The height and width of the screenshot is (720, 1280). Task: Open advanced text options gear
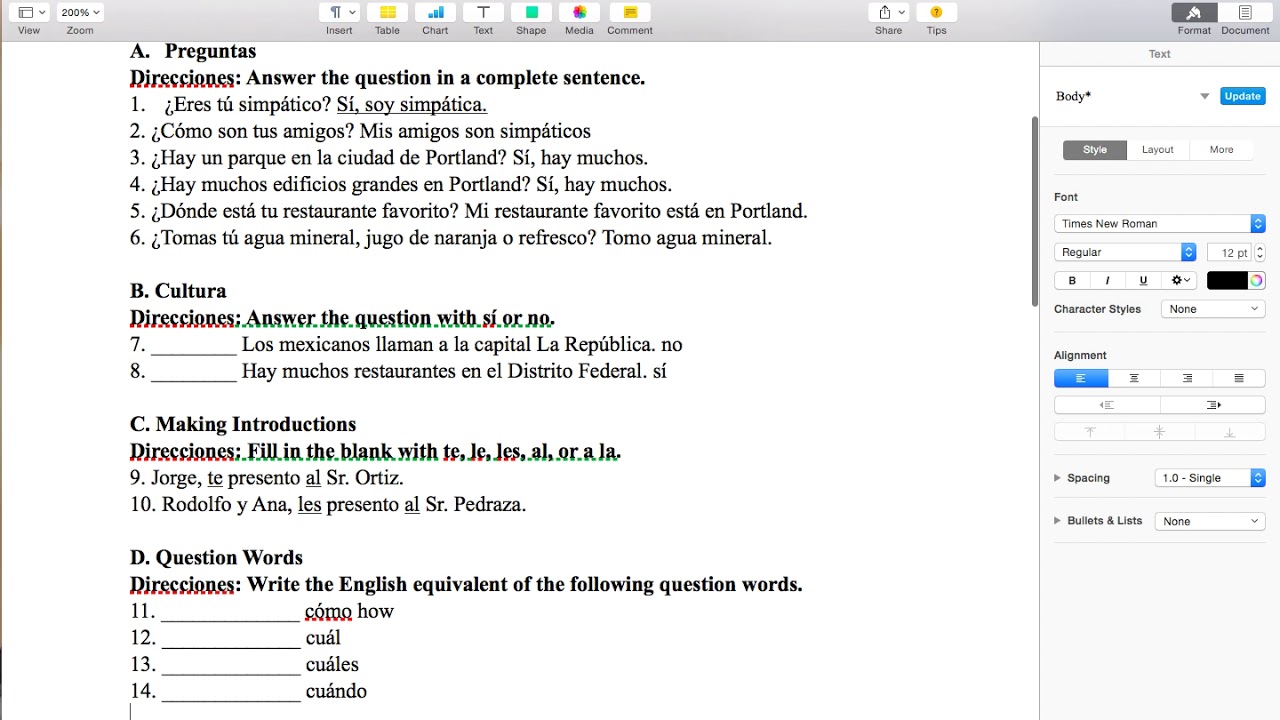(1180, 281)
